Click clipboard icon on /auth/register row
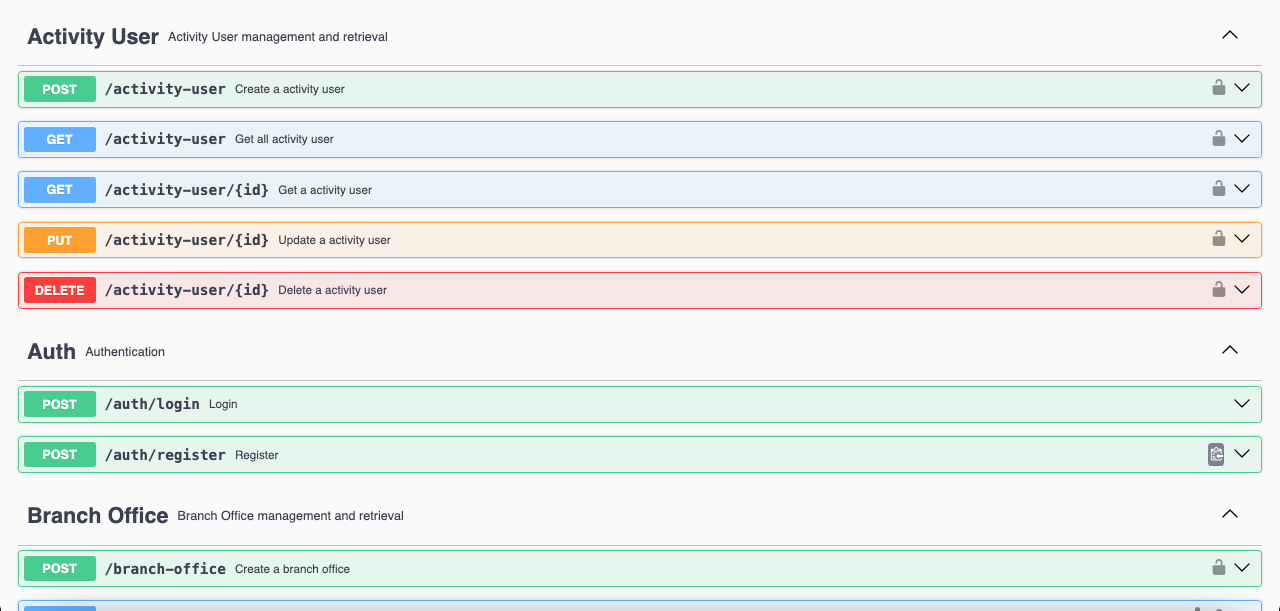The image size is (1280, 611). 1215,454
